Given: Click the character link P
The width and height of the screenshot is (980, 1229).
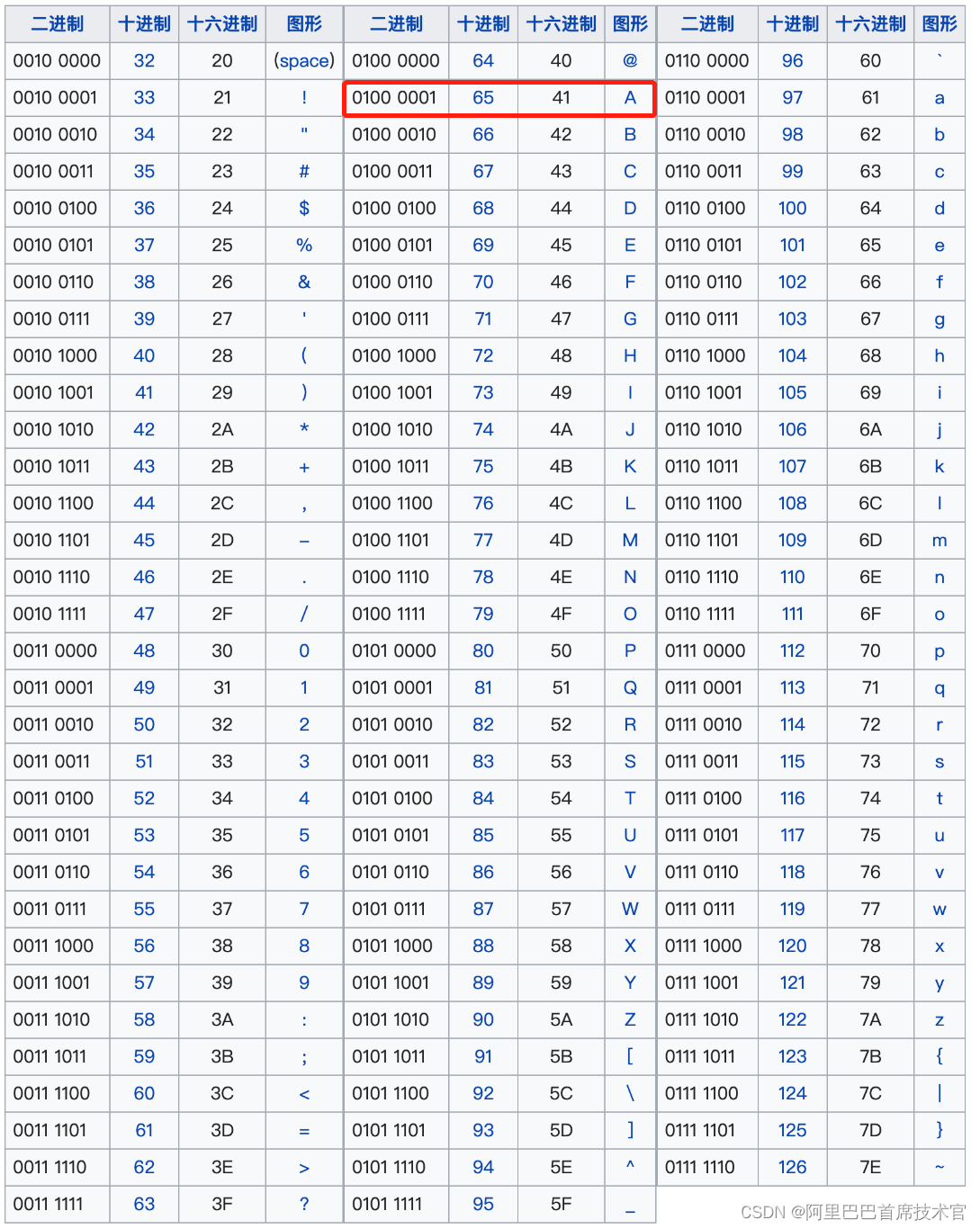Looking at the screenshot, I should [630, 650].
